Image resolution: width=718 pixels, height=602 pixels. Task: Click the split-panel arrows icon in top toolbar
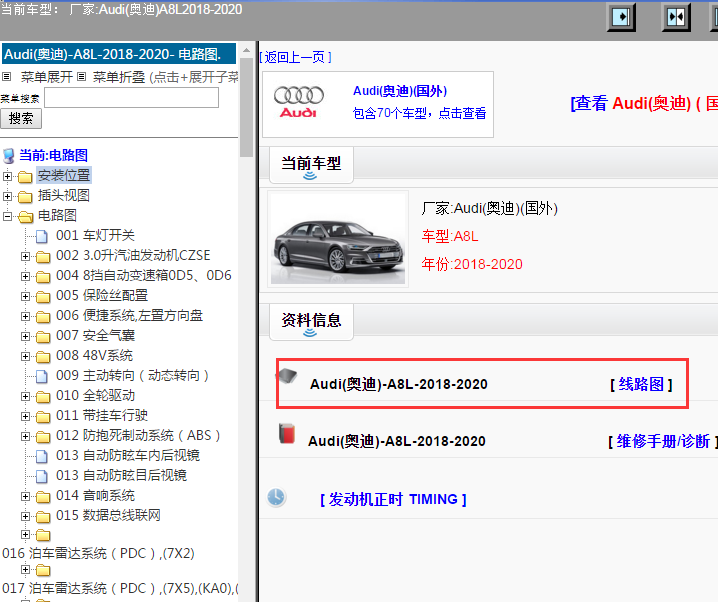coord(677,17)
